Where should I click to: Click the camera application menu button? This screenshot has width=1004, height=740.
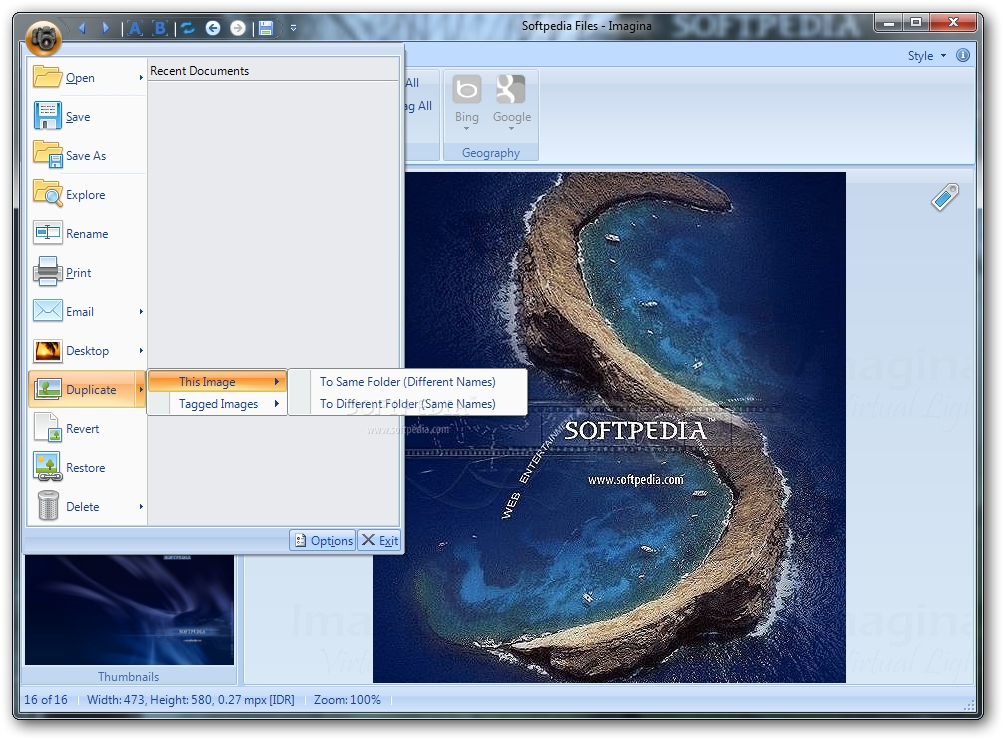[x=44, y=36]
